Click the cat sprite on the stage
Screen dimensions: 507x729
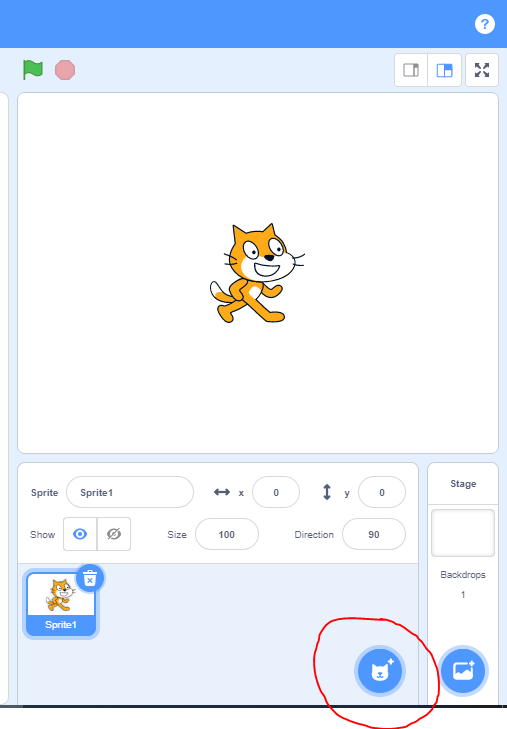257,273
